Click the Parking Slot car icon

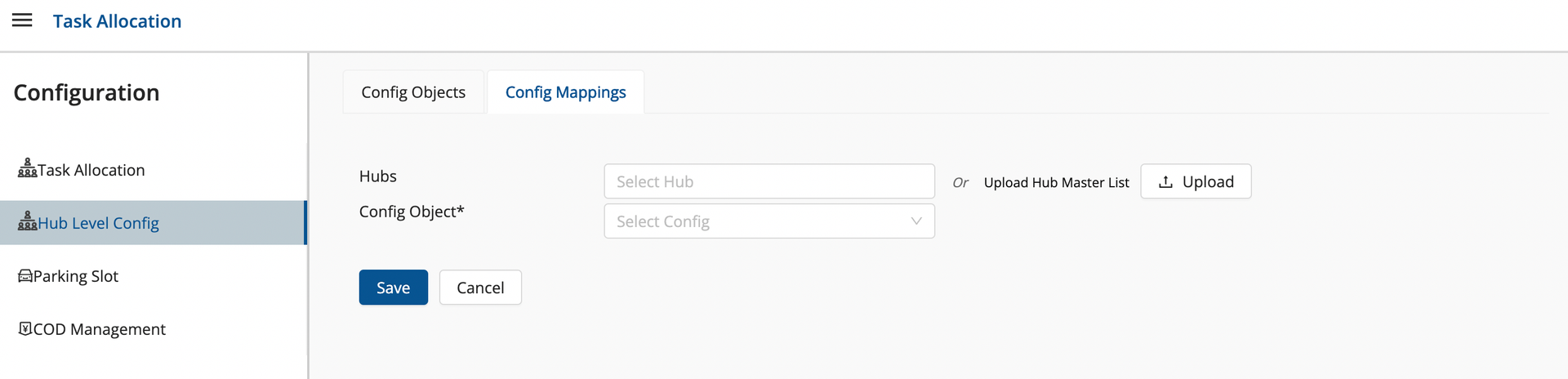tap(25, 276)
